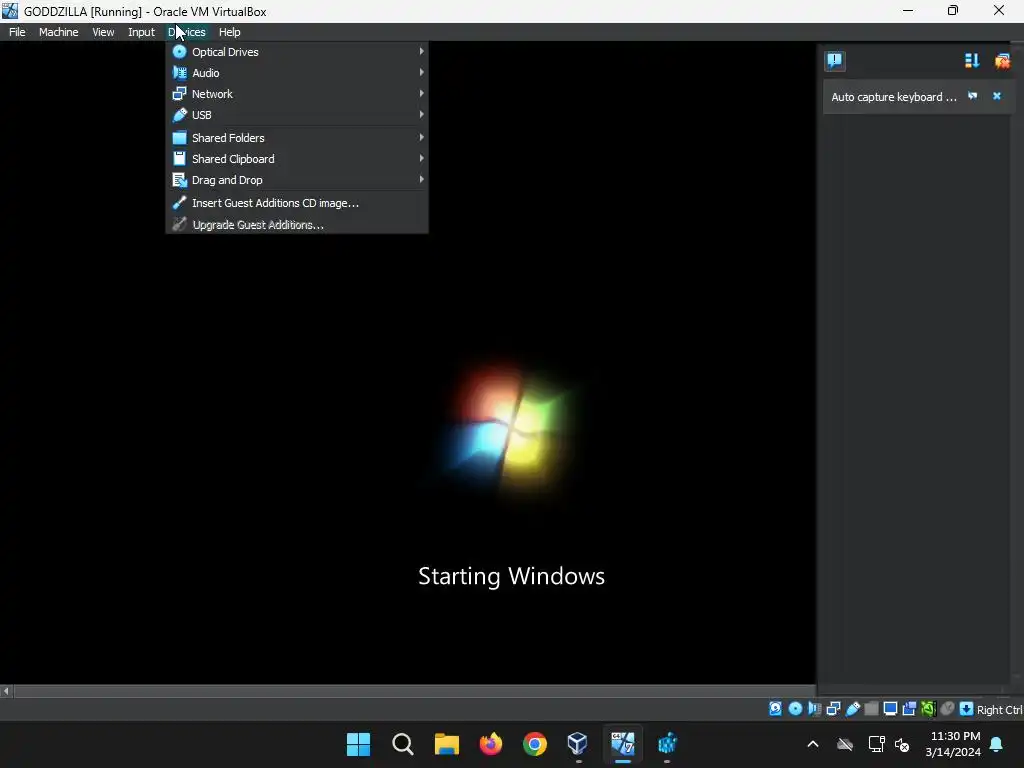Click the running Windows 7 VM taskbar icon
1024x768 pixels.
[622, 744]
